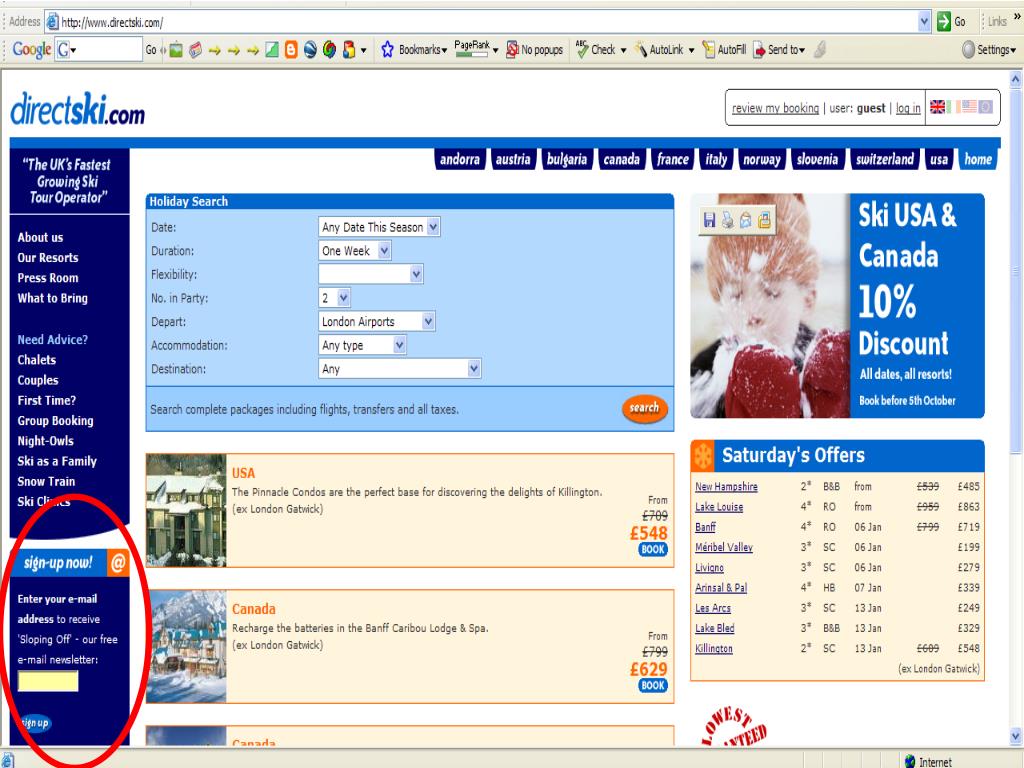The height and width of the screenshot is (768, 1024).
Task: Click the newsletter e-mail input field
Action: pyautogui.click(x=48, y=681)
